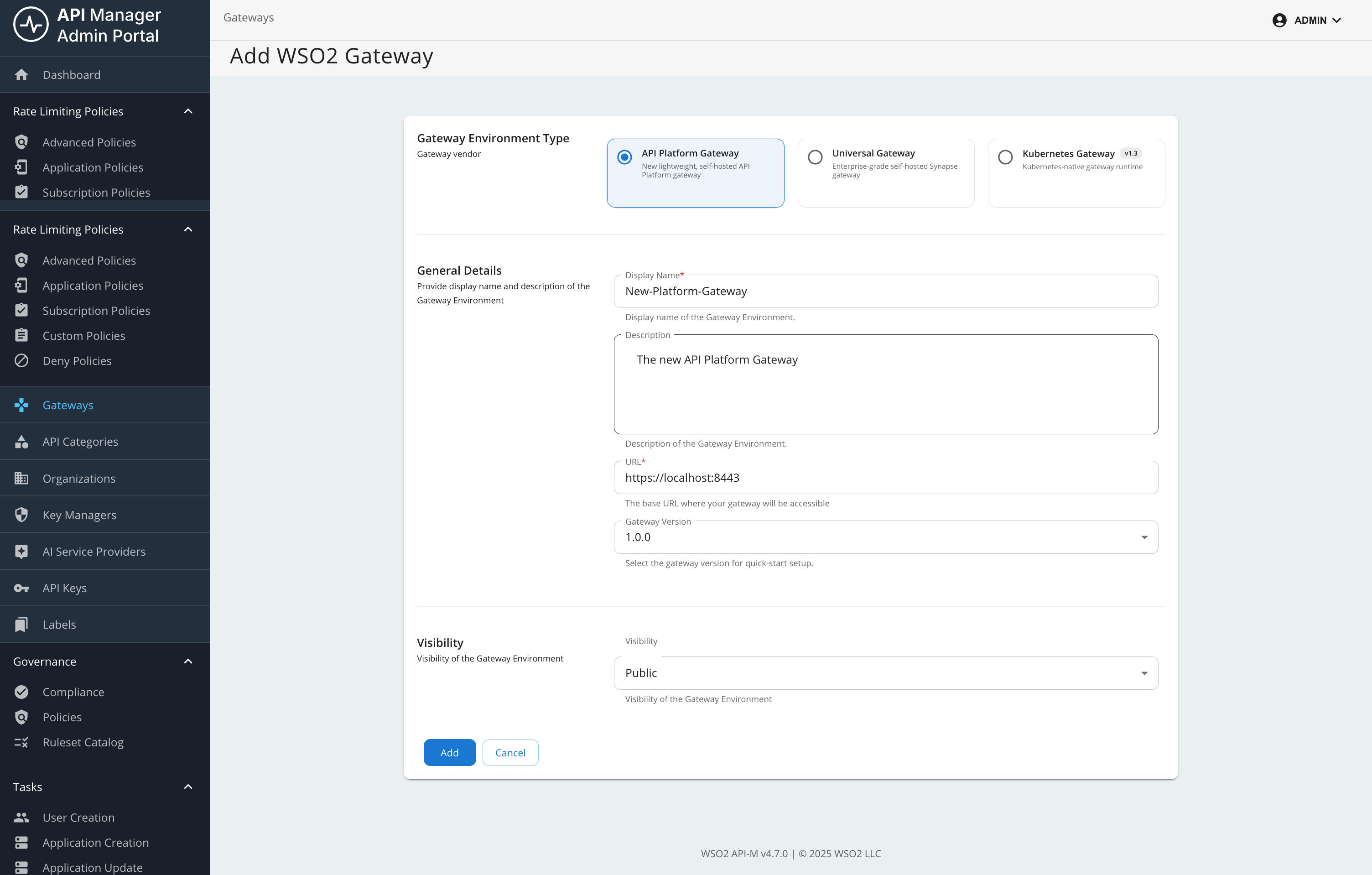The image size is (1372, 875).
Task: Click the URL input field
Action: click(x=886, y=478)
